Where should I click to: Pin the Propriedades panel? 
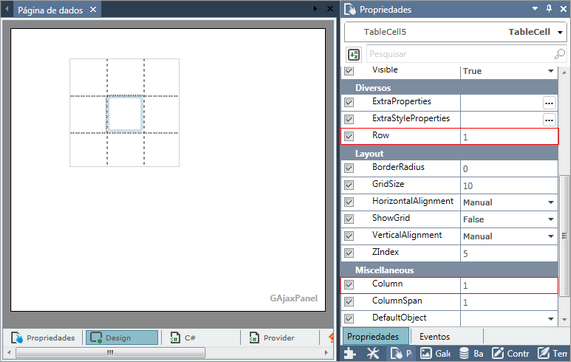point(549,9)
